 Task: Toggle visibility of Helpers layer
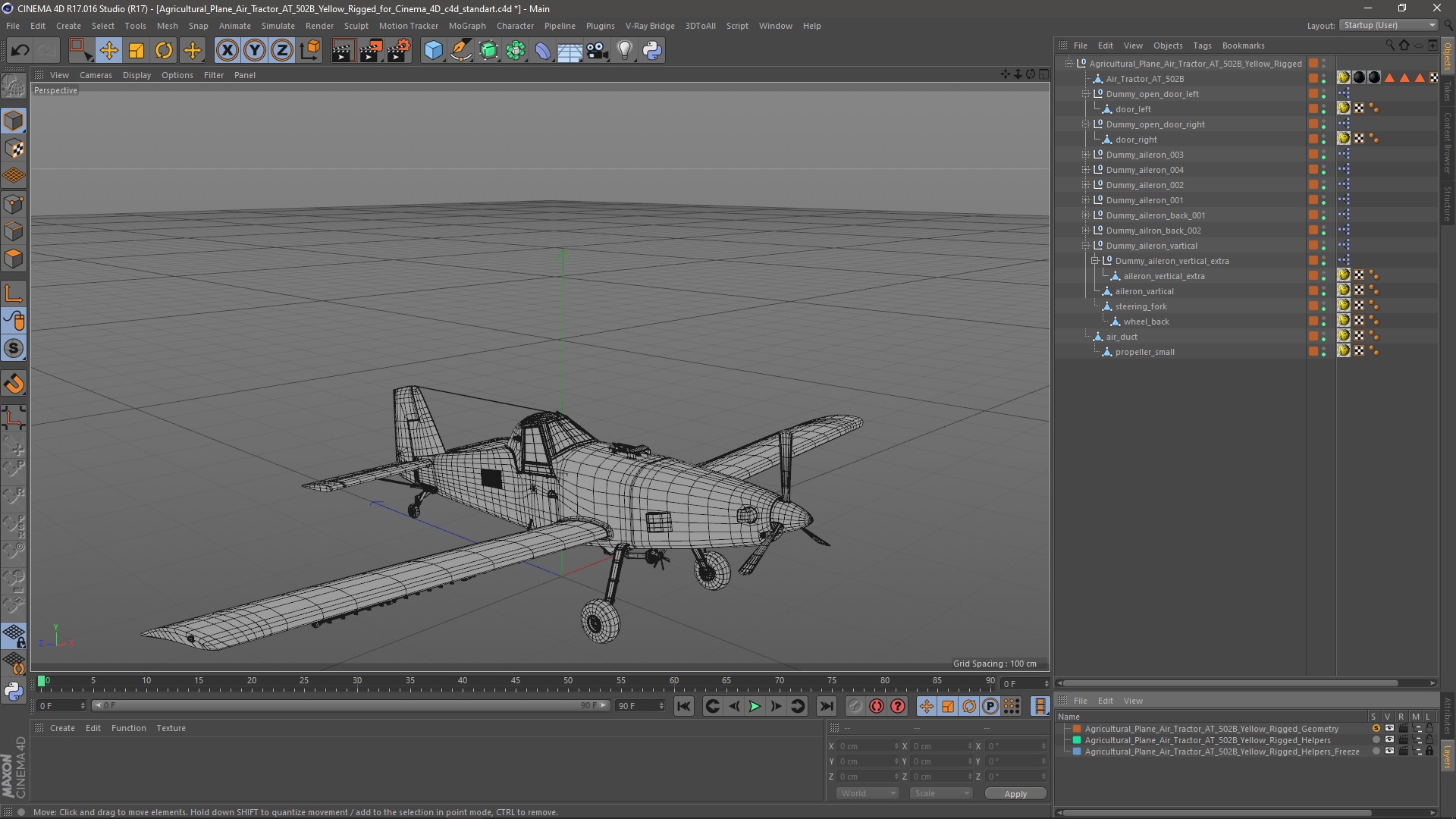click(1389, 740)
